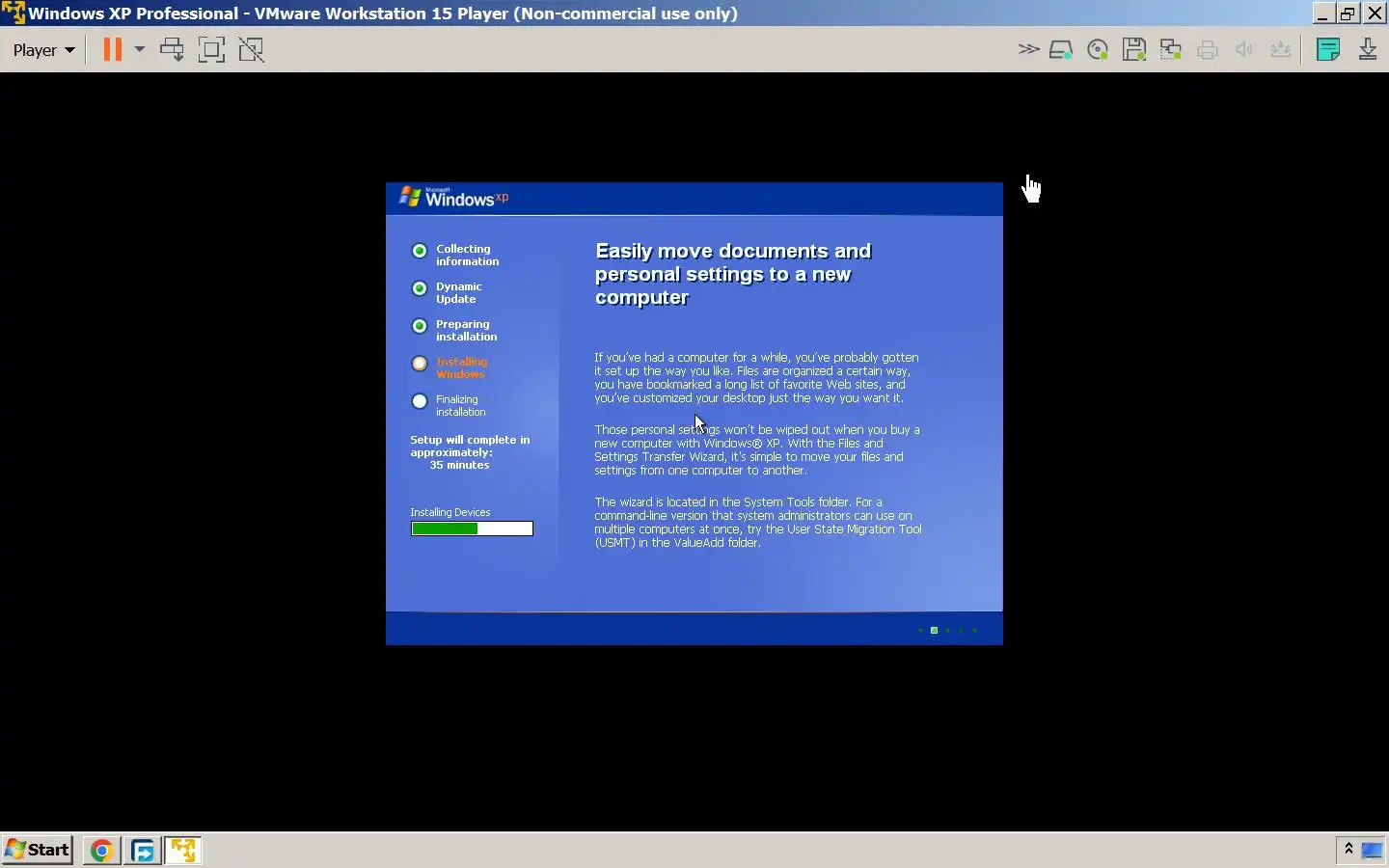Toggle Unity mode icon
Image resolution: width=1389 pixels, height=868 pixels.
coord(252,49)
